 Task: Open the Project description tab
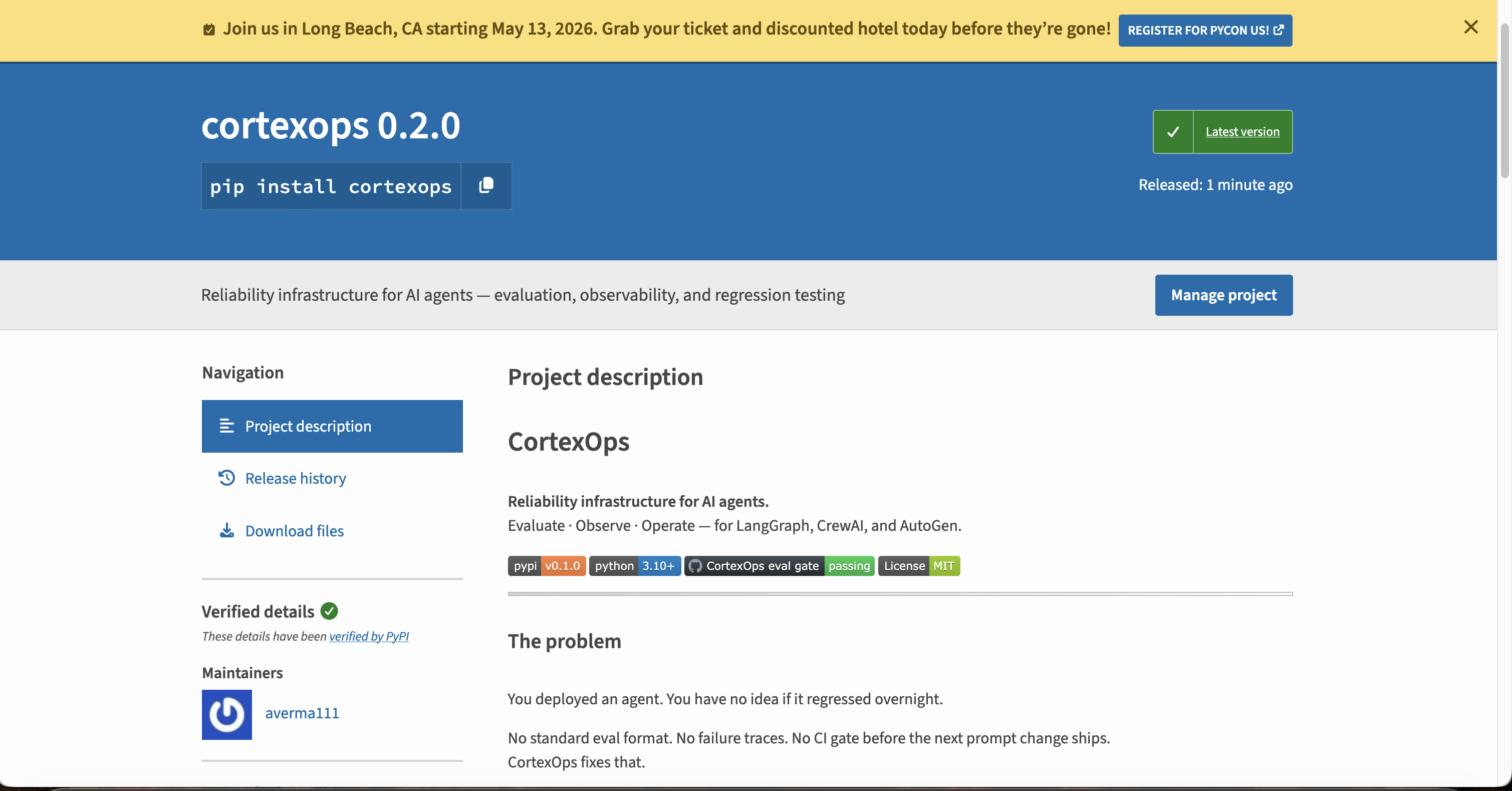pyautogui.click(x=308, y=427)
